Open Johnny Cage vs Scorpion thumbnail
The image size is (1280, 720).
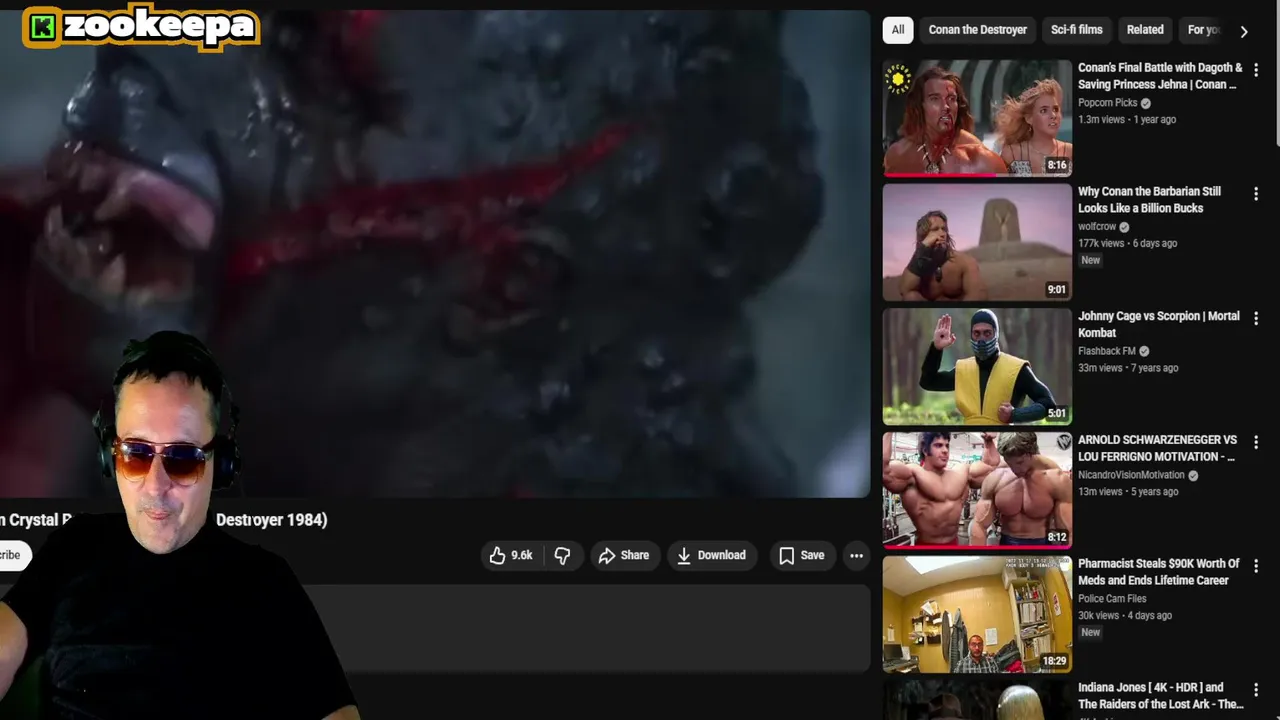(x=977, y=366)
